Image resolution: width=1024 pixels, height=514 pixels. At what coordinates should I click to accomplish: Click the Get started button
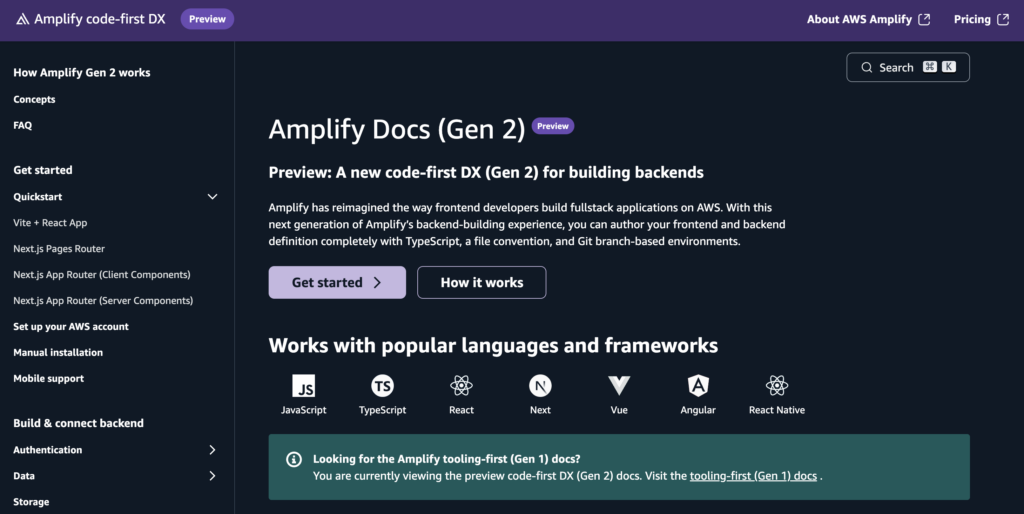pyautogui.click(x=337, y=282)
